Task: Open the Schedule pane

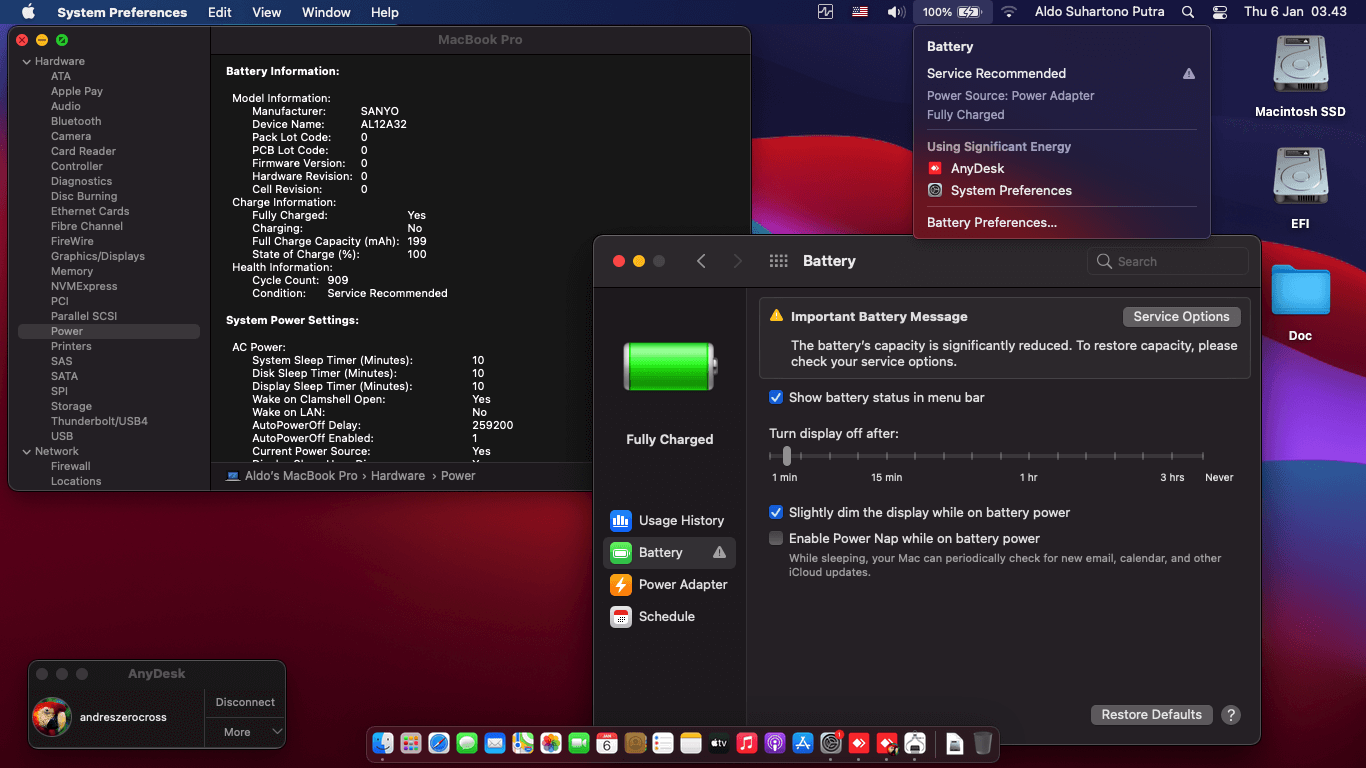Action: point(668,617)
